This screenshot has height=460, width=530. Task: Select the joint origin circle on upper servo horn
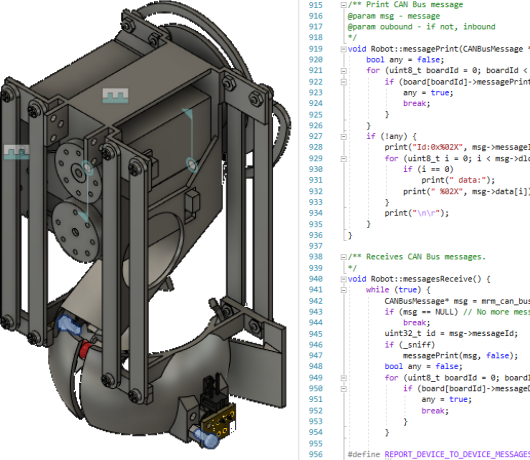coord(87,167)
